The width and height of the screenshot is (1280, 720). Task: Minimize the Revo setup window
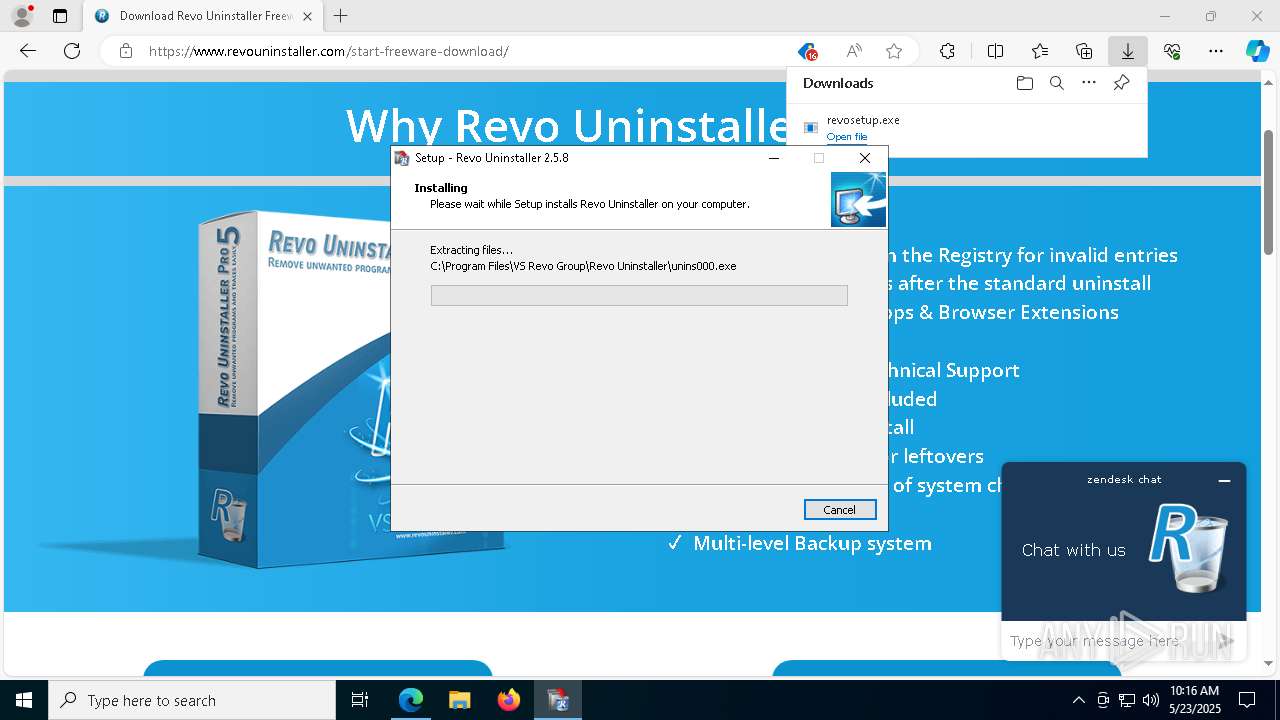tap(774, 158)
